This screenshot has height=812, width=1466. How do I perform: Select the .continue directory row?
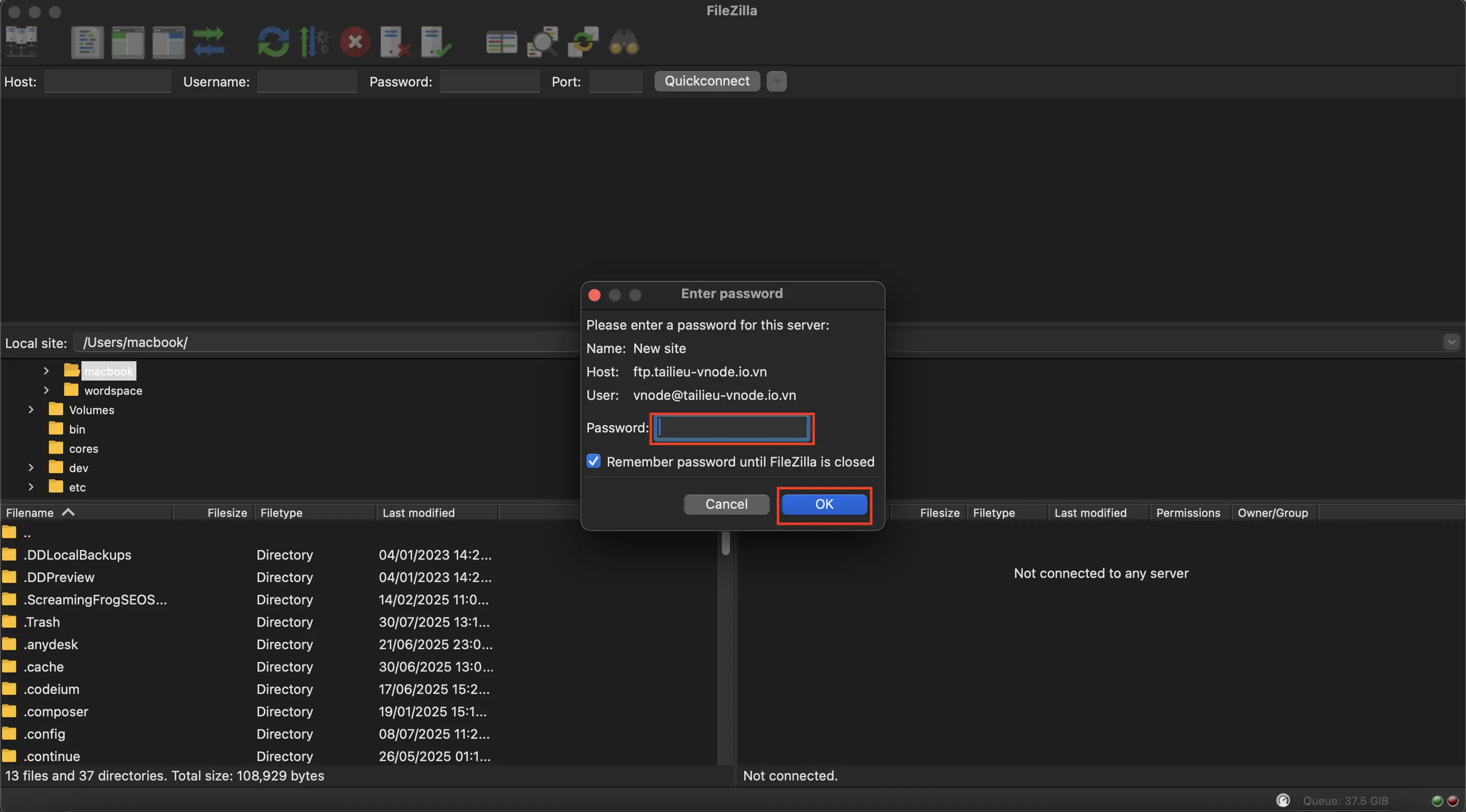[358, 756]
